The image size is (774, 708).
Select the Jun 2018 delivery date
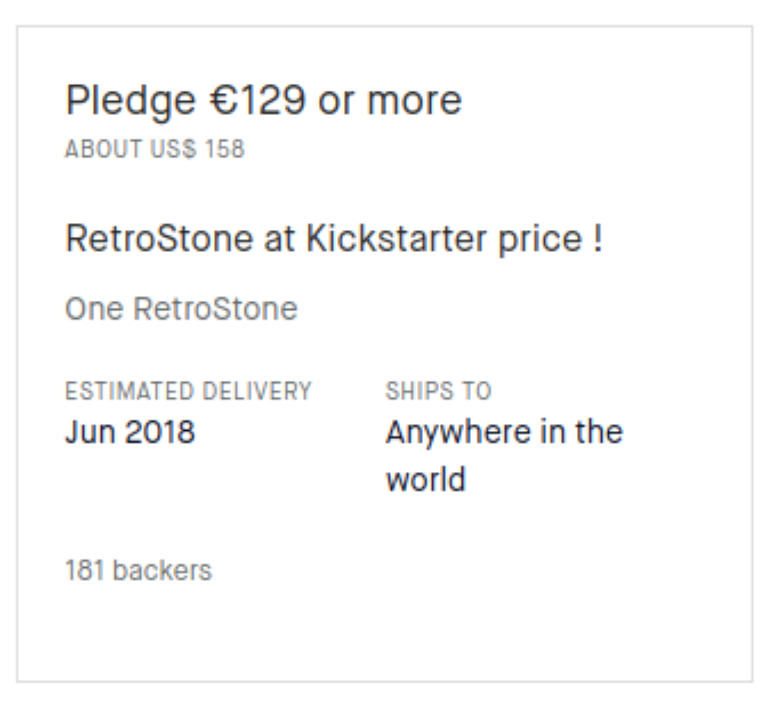click(130, 433)
